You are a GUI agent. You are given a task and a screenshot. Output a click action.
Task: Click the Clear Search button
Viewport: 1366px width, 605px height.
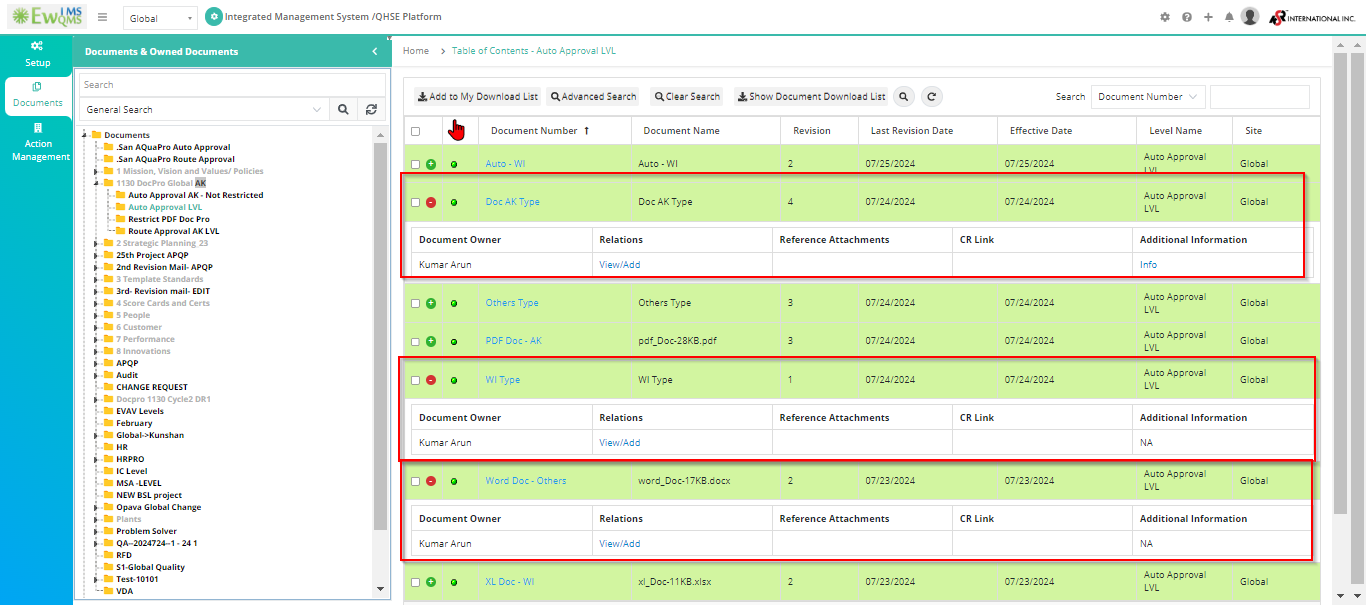tap(686, 97)
